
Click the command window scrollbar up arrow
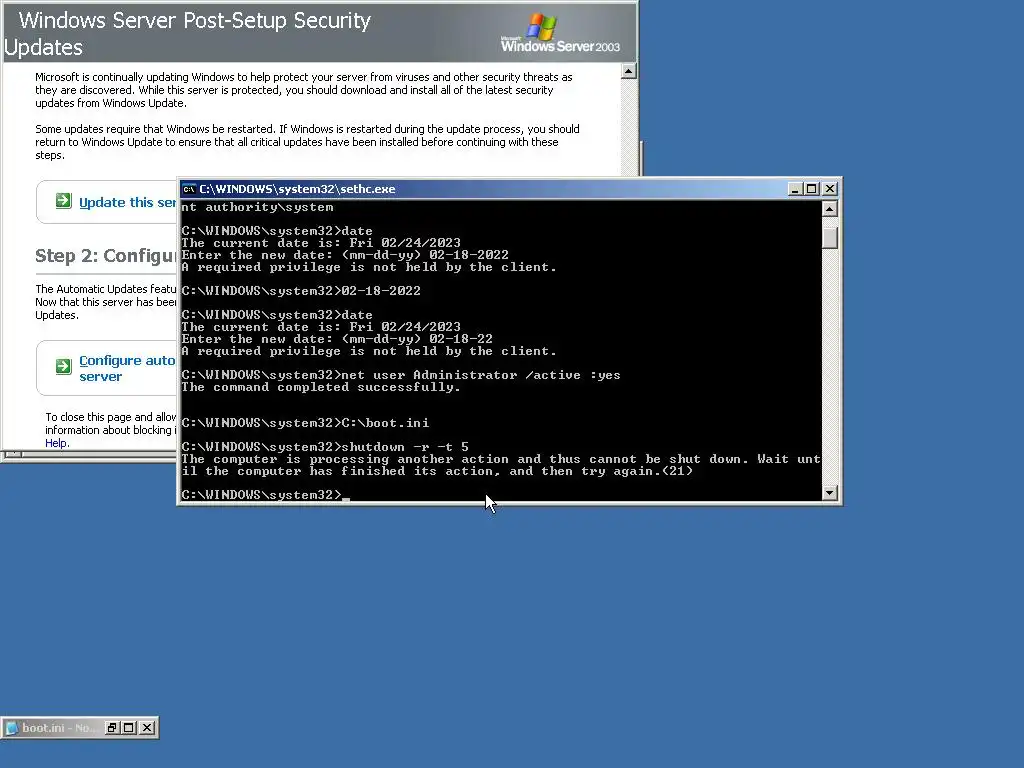[829, 209]
